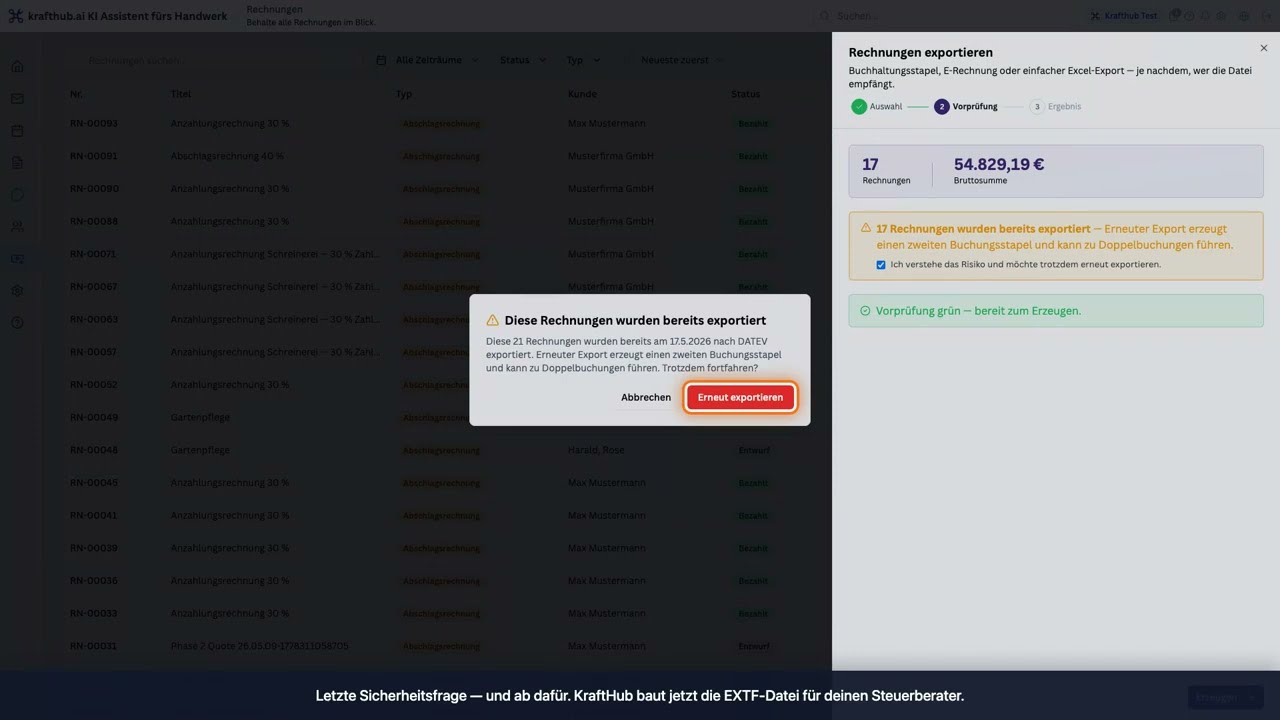
Task: Open the Typ filter dropdown
Action: [584, 60]
